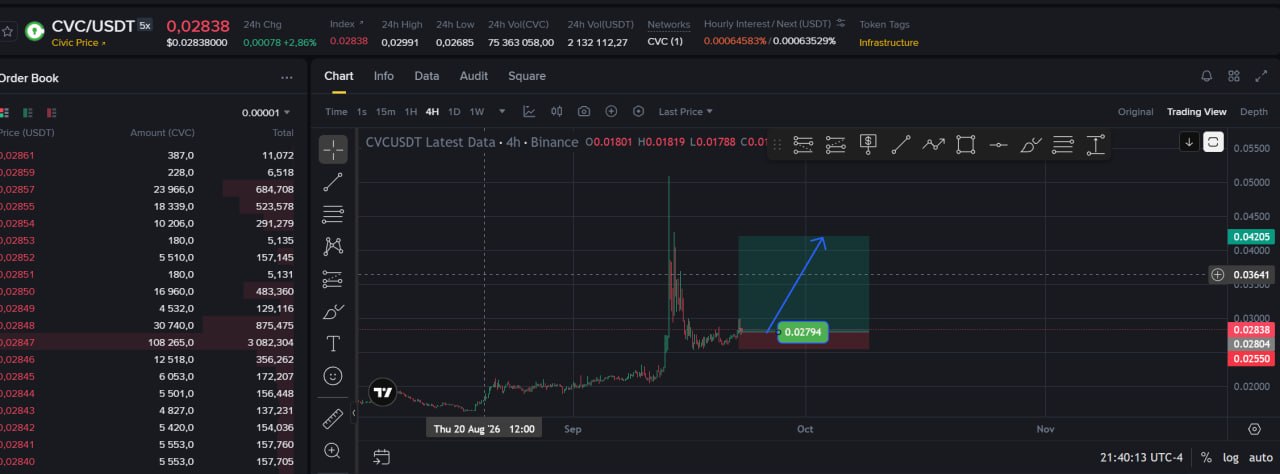The height and width of the screenshot is (474, 1280).
Task: Add CVC/USDT to favorites star
Action: 8,31
